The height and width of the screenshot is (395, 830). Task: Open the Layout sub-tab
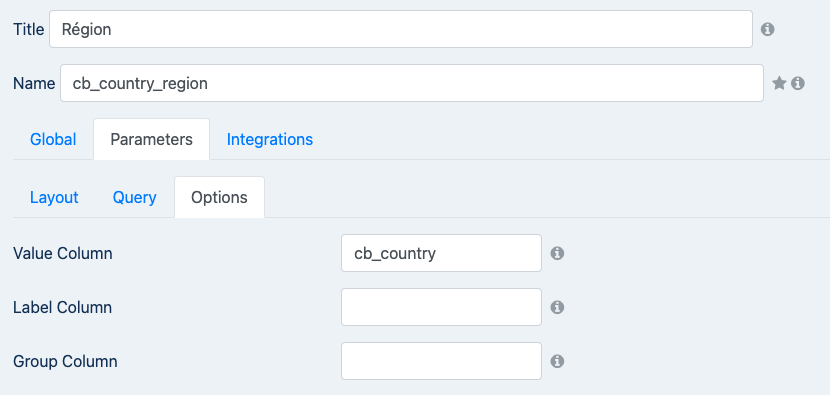click(x=54, y=198)
